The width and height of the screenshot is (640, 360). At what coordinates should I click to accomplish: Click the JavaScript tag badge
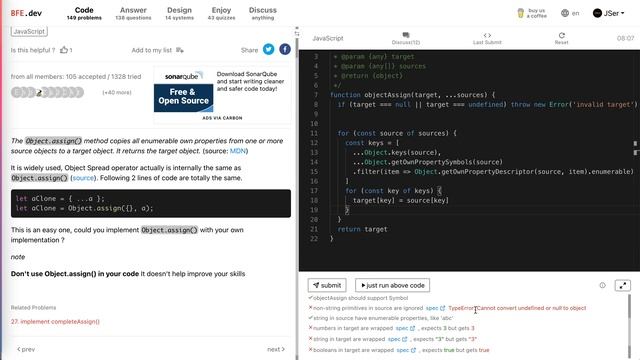tap(29, 31)
